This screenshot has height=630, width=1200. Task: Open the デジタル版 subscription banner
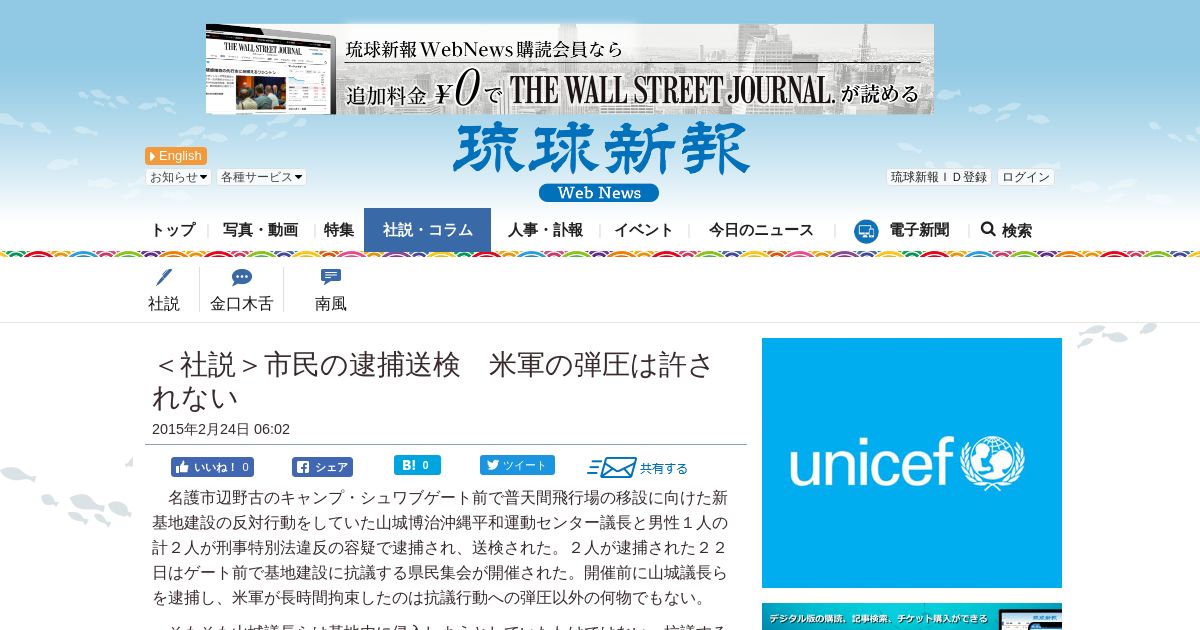(x=912, y=616)
